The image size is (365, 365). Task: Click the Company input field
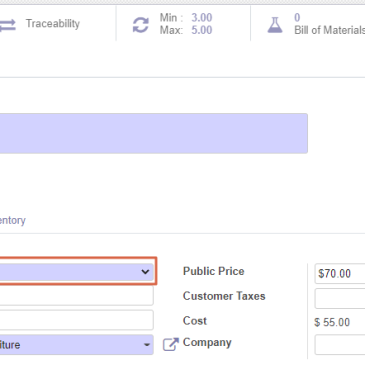click(x=340, y=345)
